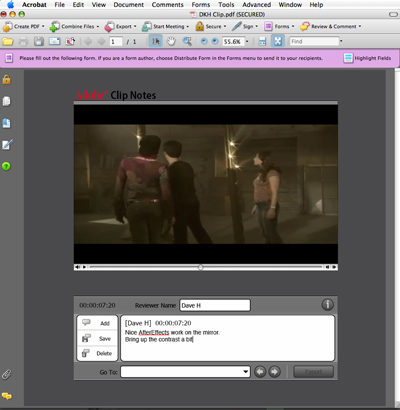
Task: Open the Edit menu
Action: (x=78, y=5)
